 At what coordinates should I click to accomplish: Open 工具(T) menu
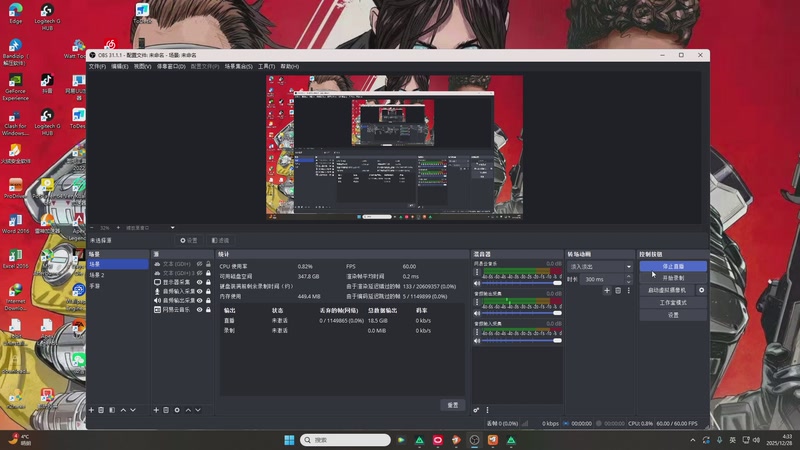click(x=266, y=66)
